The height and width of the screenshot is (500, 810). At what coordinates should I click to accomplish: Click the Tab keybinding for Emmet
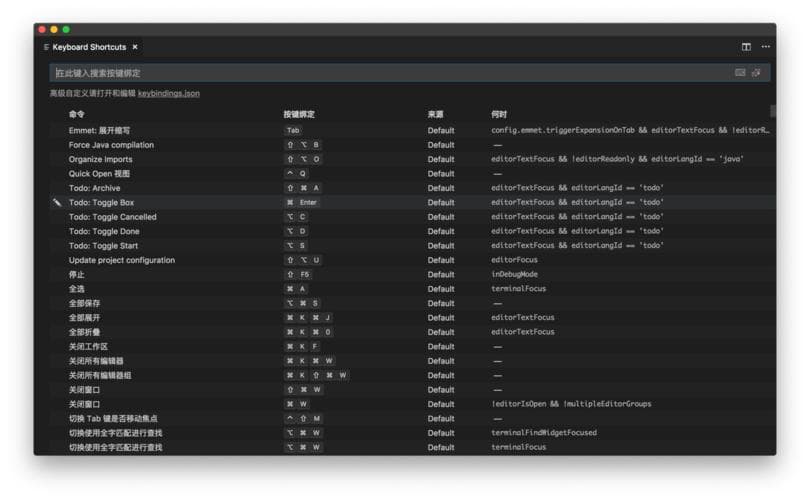coord(293,131)
